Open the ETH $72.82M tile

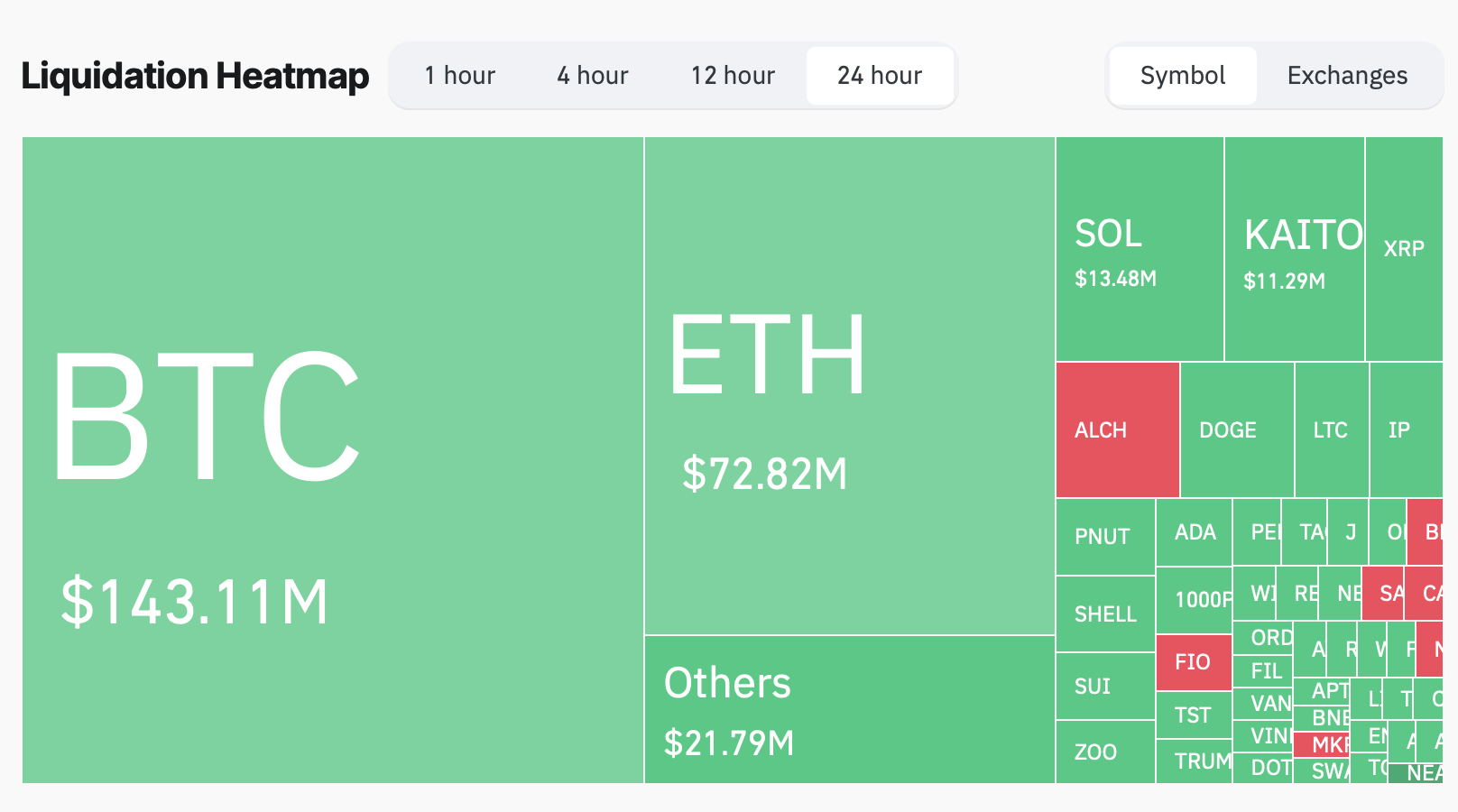[x=849, y=386]
